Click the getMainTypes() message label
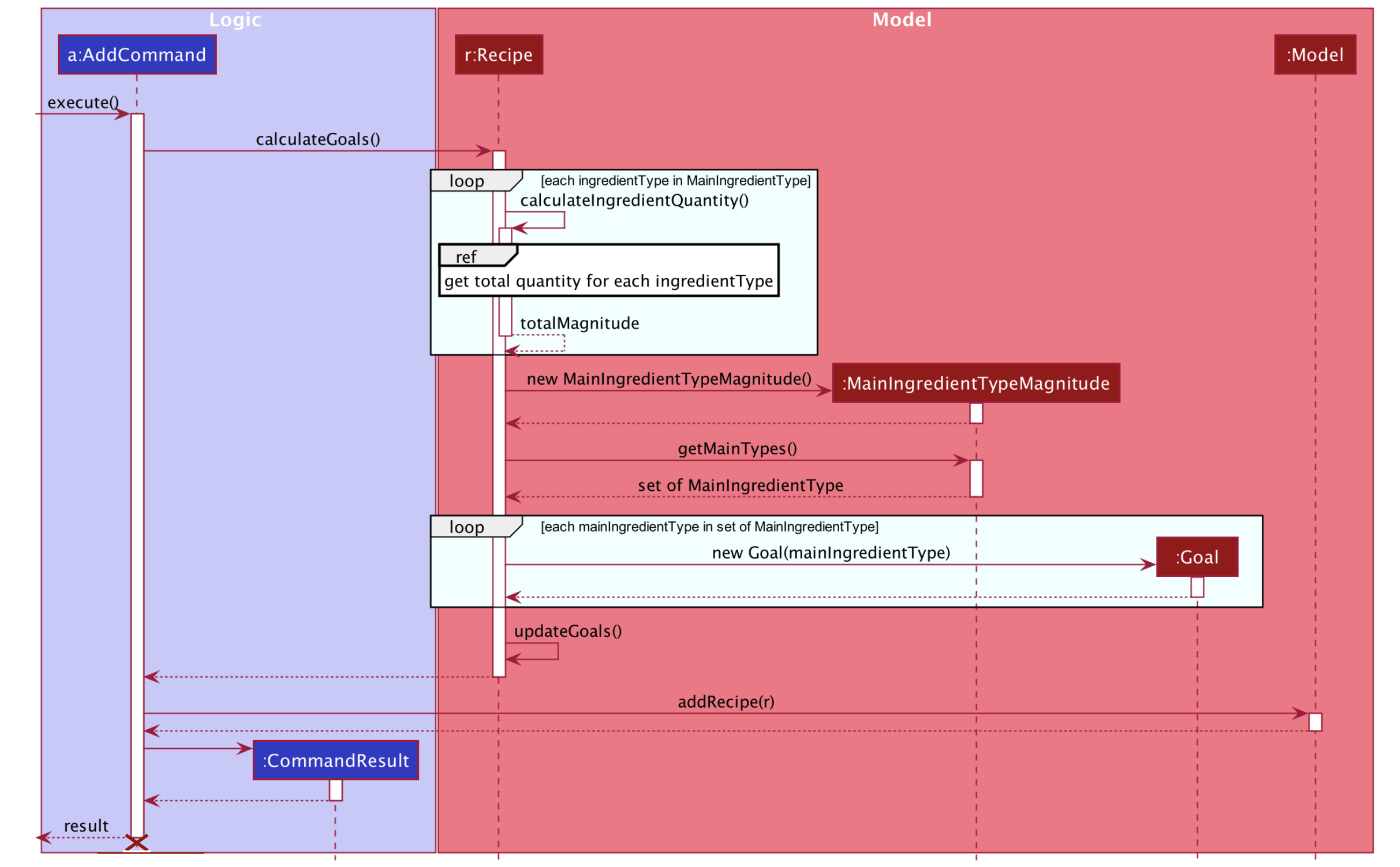Screen dimensions: 1400x867 pos(737,448)
